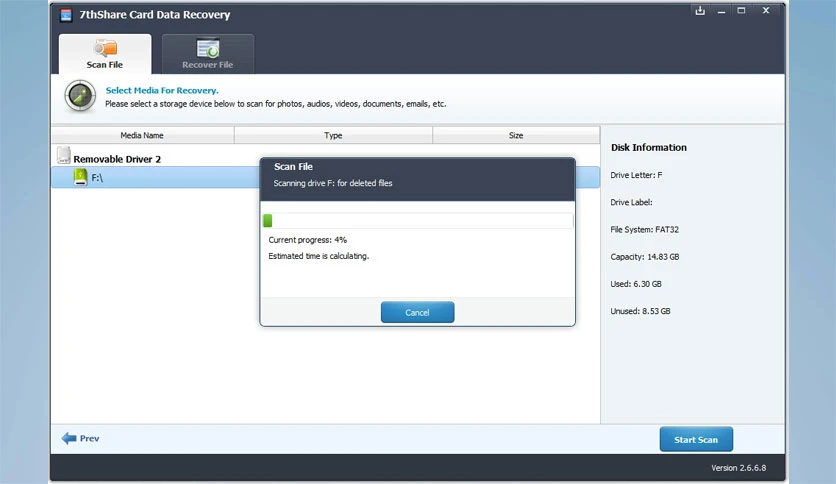Click 'Used: 6.30 GB' info

pos(636,284)
